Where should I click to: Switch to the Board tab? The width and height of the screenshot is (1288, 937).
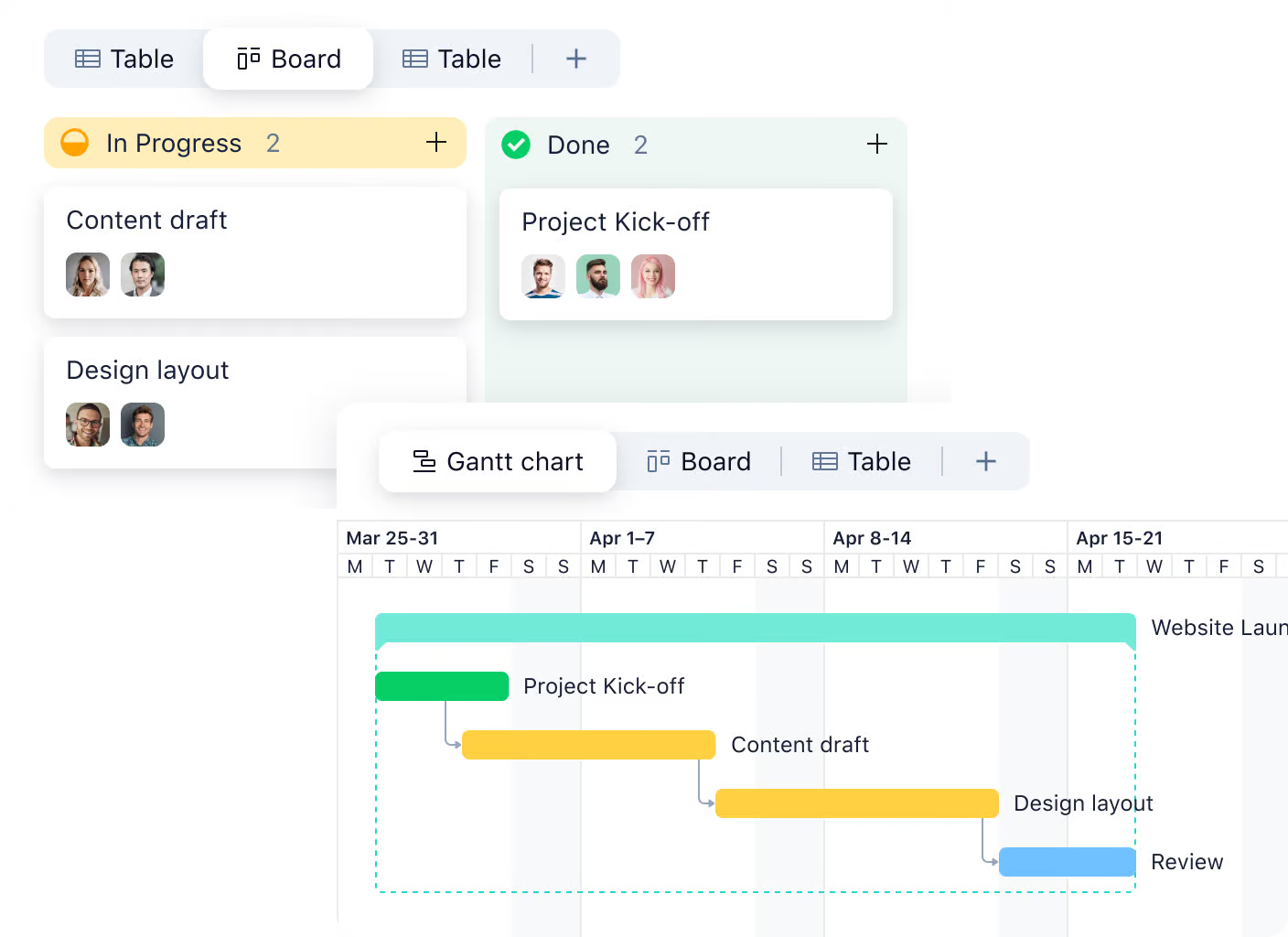pyautogui.click(x=288, y=58)
